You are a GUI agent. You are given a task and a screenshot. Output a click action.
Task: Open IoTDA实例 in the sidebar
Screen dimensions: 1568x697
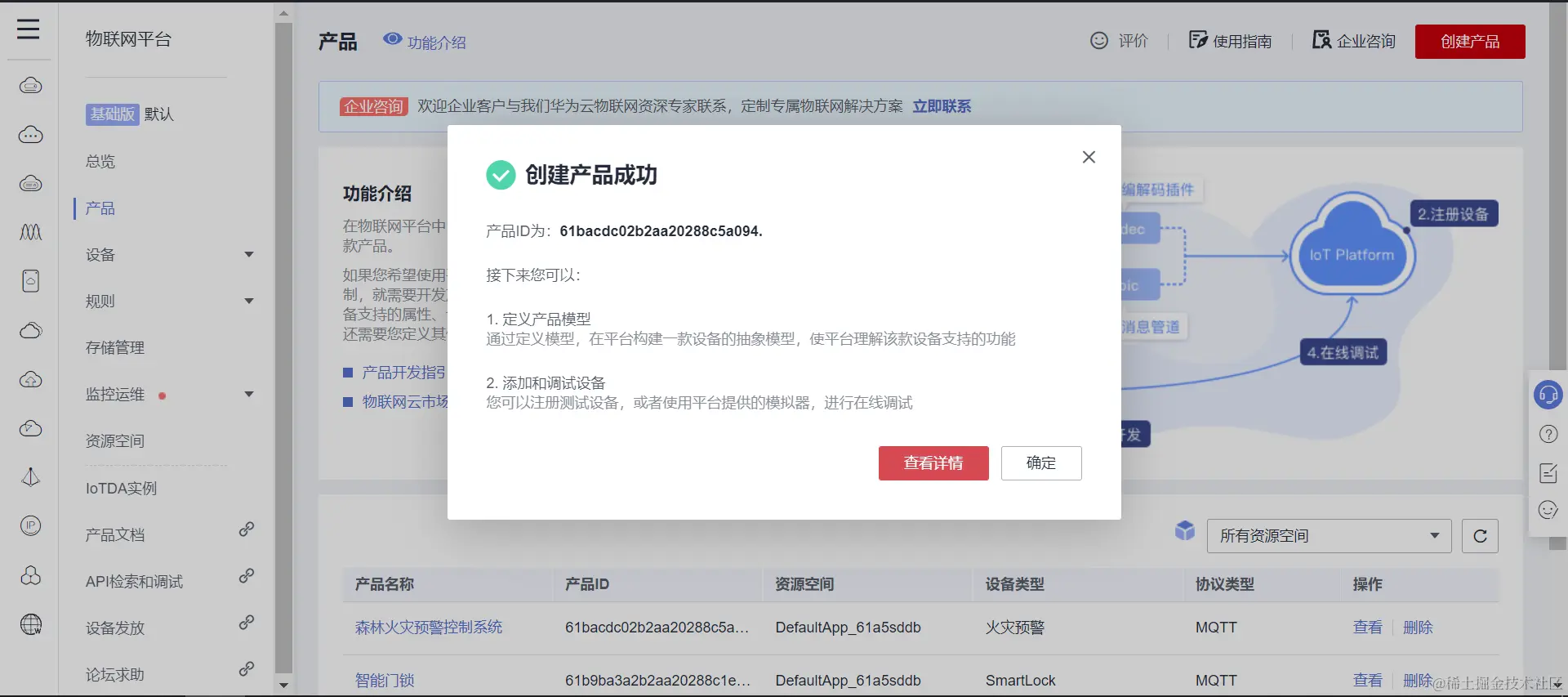pos(121,489)
